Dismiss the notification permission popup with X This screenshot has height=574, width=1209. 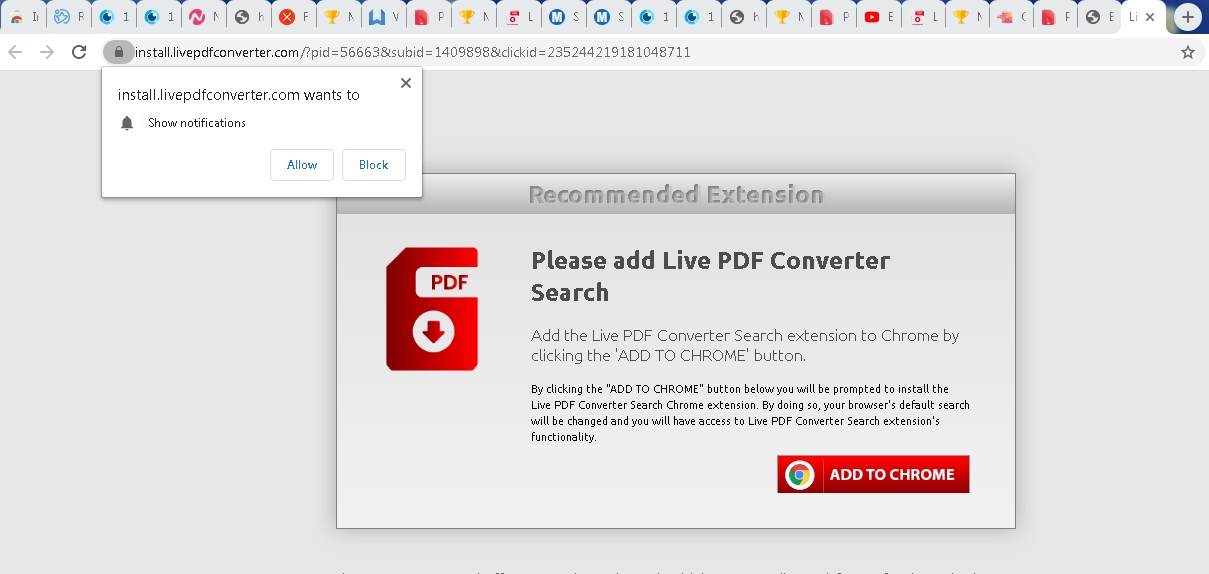point(405,83)
